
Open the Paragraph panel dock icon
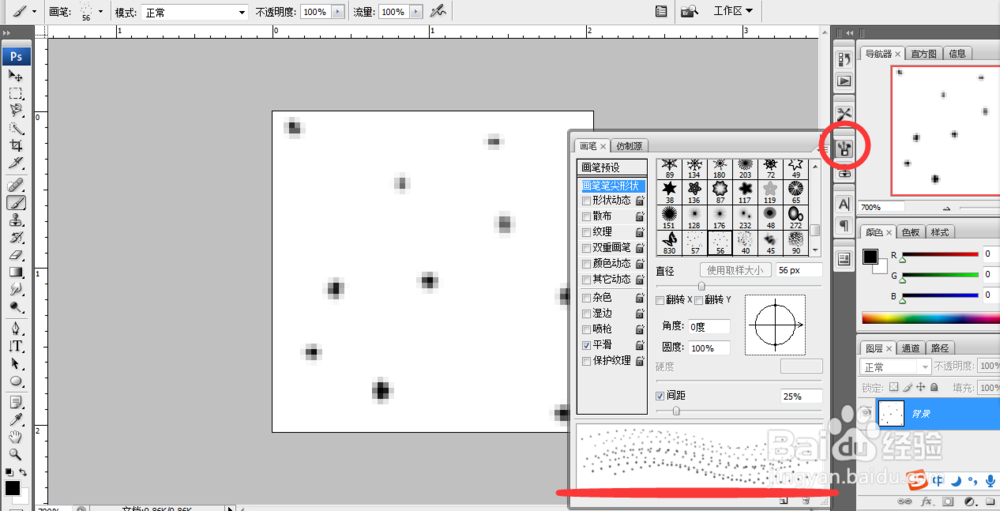pos(844,225)
